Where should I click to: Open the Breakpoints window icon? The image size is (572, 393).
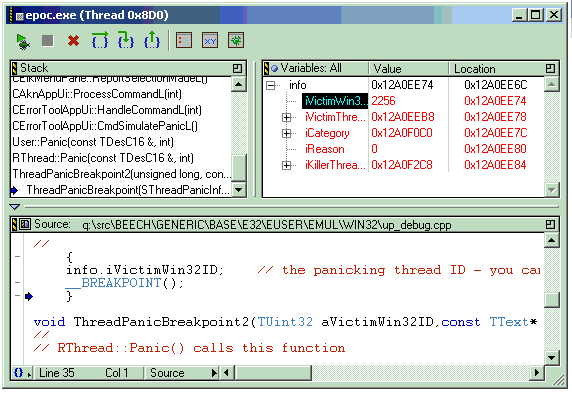point(184,40)
